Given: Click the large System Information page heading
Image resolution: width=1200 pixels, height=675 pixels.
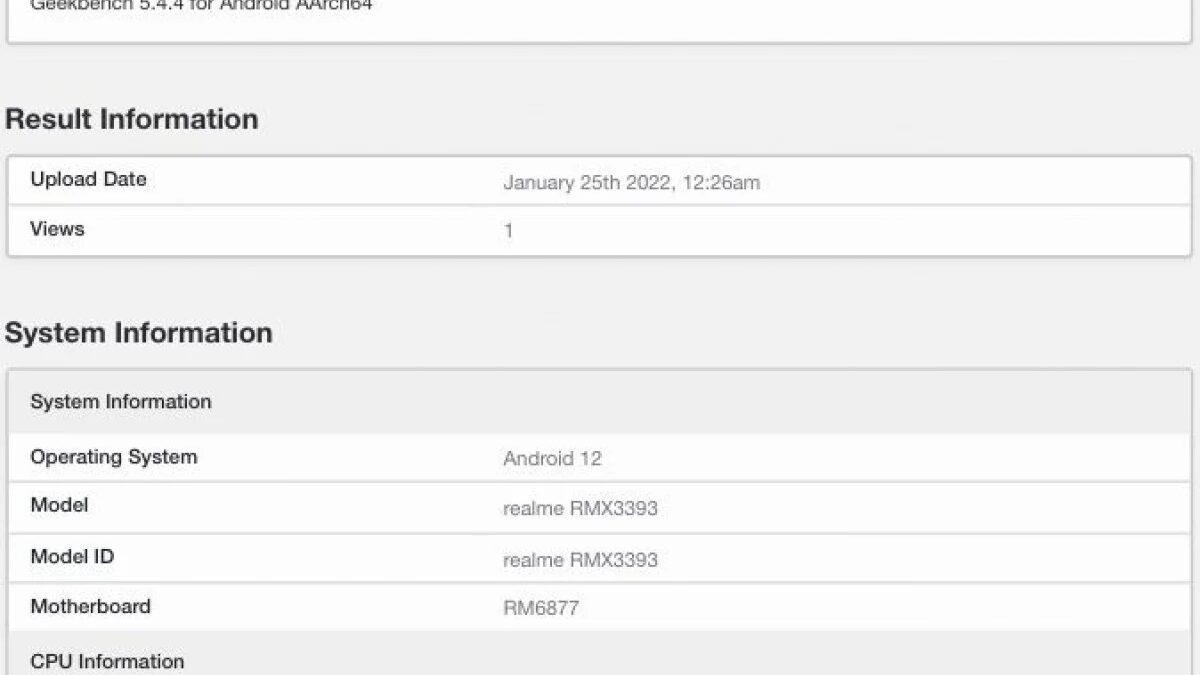Looking at the screenshot, I should 138,333.
